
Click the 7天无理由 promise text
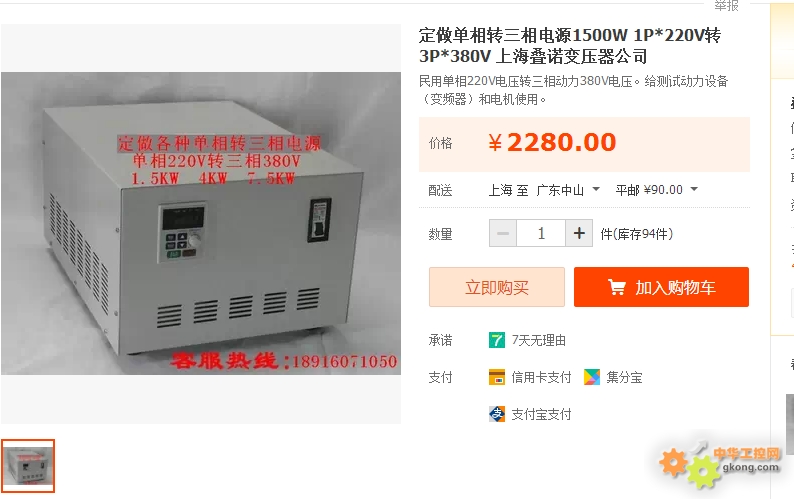point(539,340)
